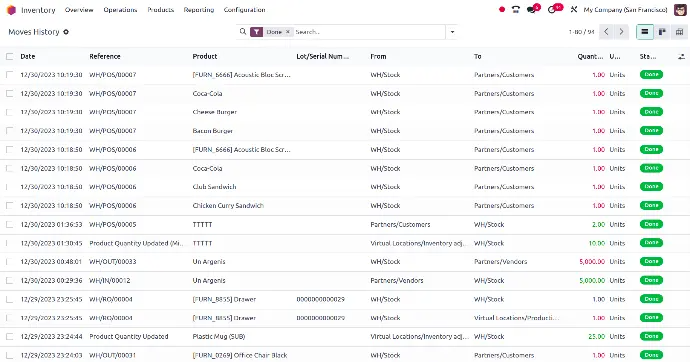Image resolution: width=690 pixels, height=362 pixels.
Task: Sort by the Date column header
Action: point(28,56)
